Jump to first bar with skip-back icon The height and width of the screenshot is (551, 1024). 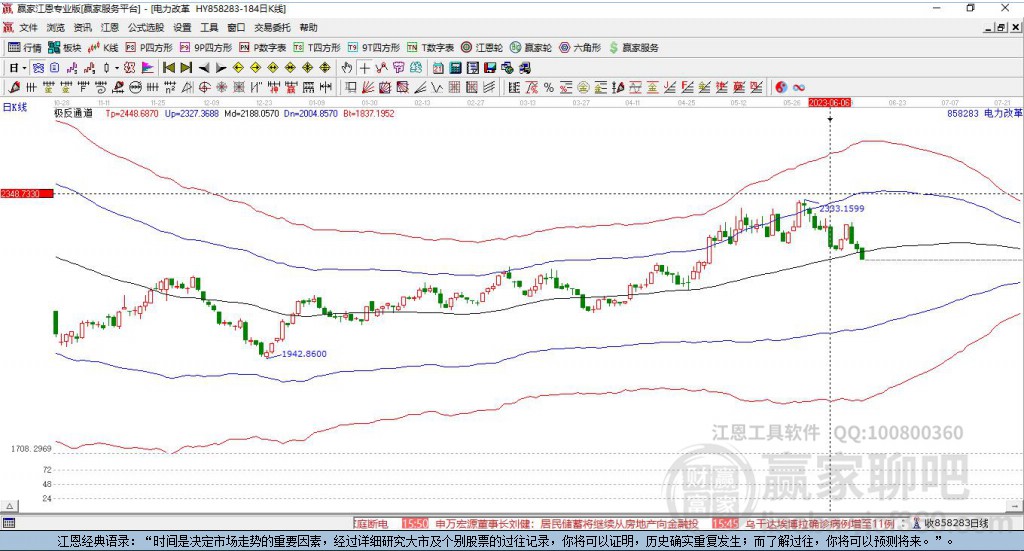168,68
